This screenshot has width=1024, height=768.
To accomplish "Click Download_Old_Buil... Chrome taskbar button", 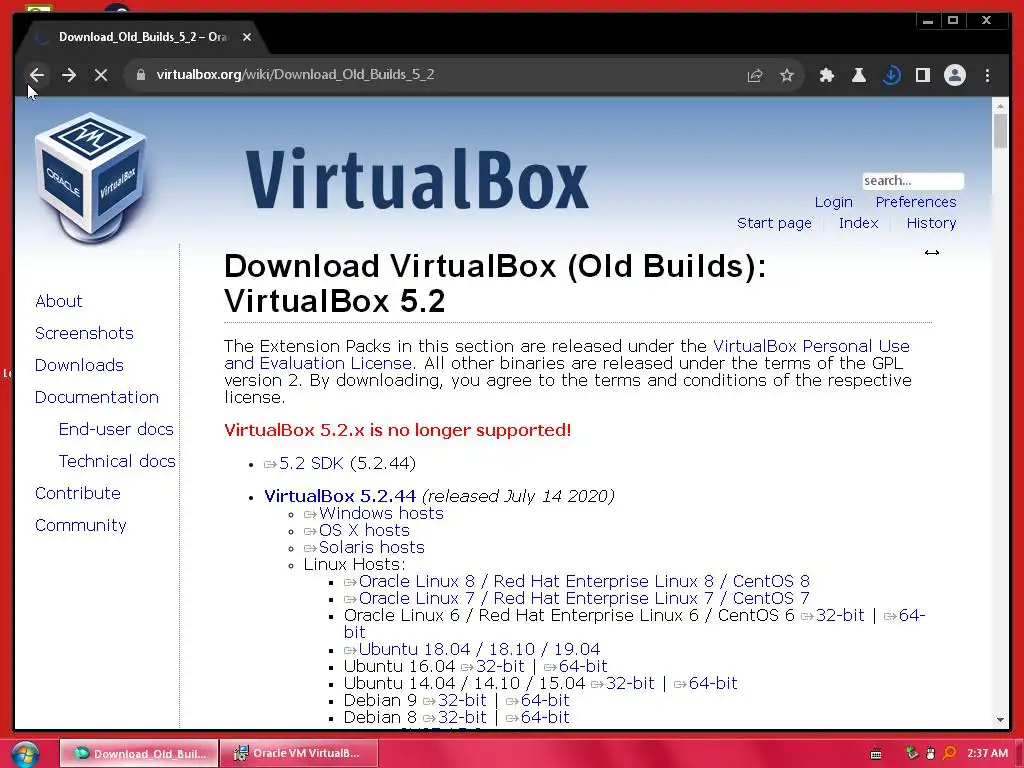I will point(139,753).
